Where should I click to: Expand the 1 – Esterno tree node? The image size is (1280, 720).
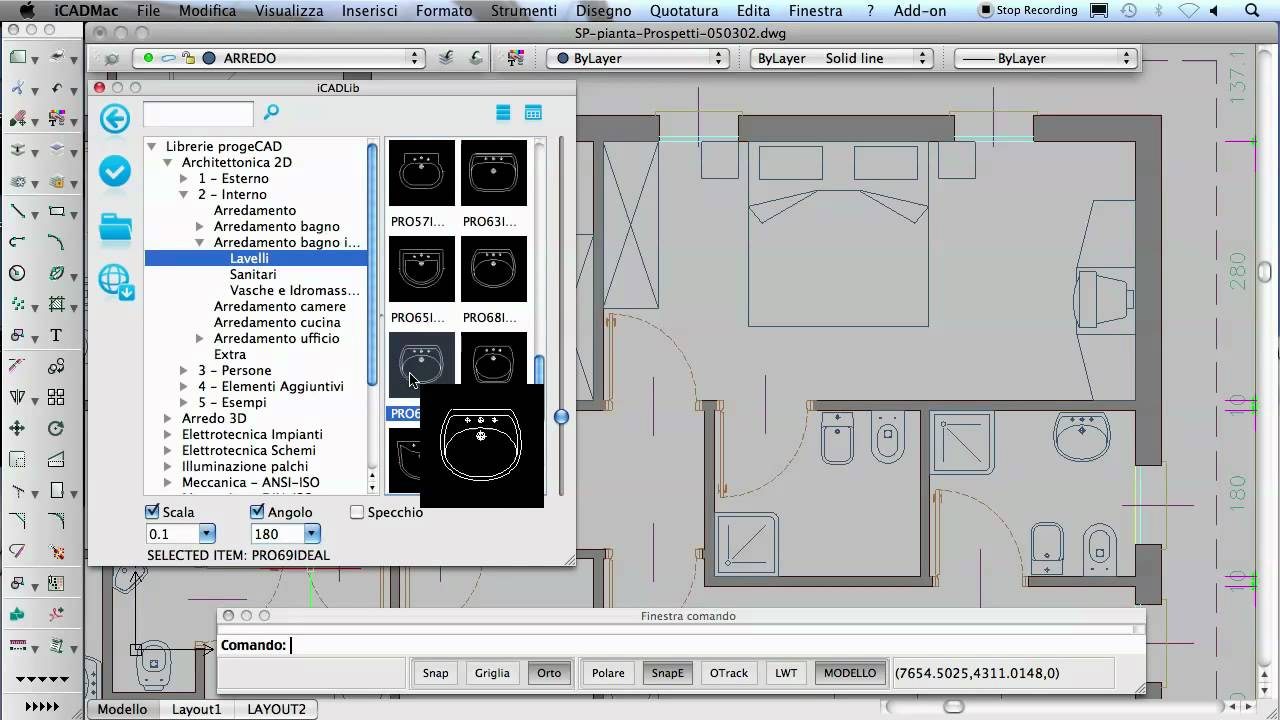(x=184, y=178)
